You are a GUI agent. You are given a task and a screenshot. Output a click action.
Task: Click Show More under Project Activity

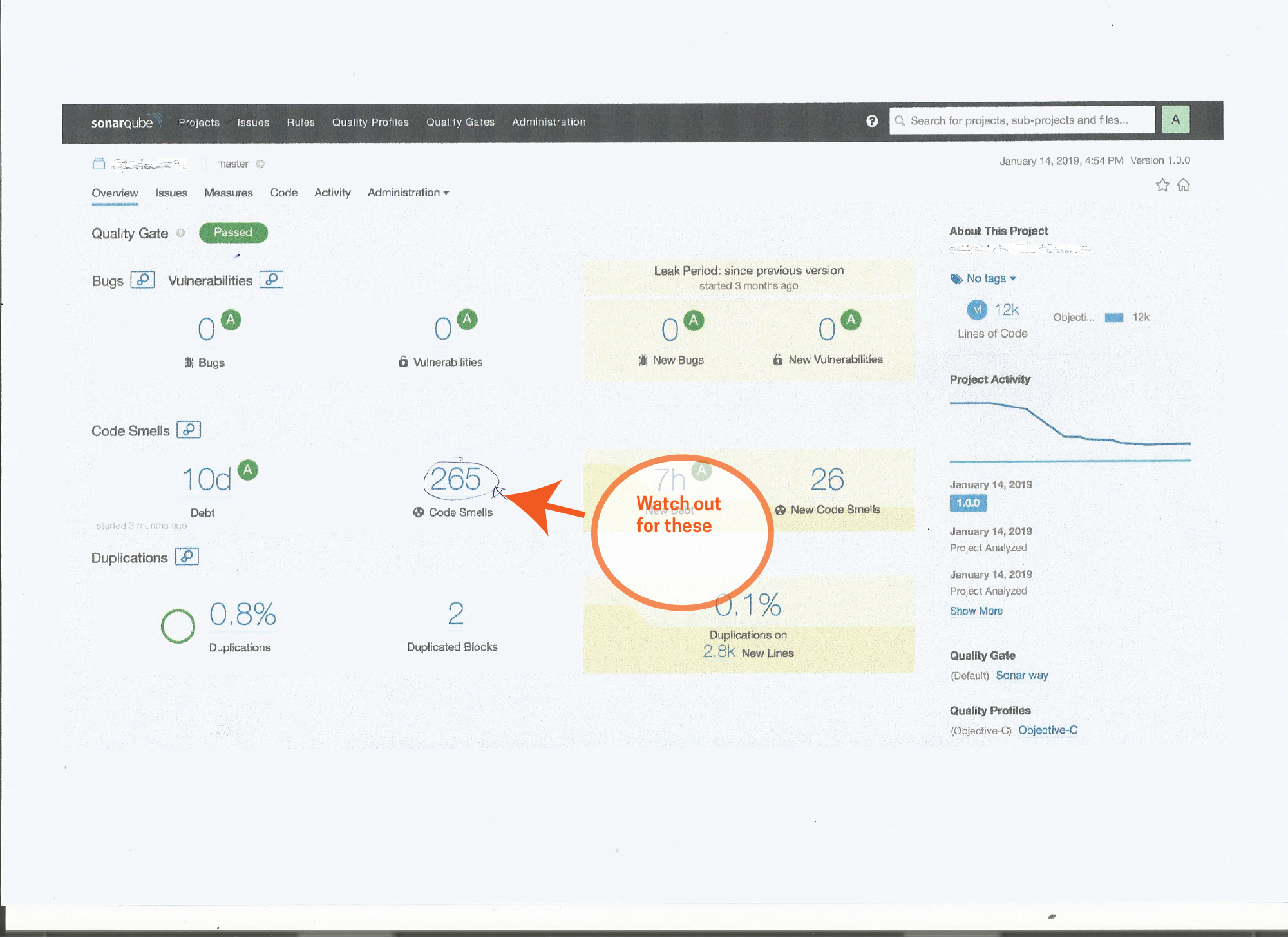(976, 611)
